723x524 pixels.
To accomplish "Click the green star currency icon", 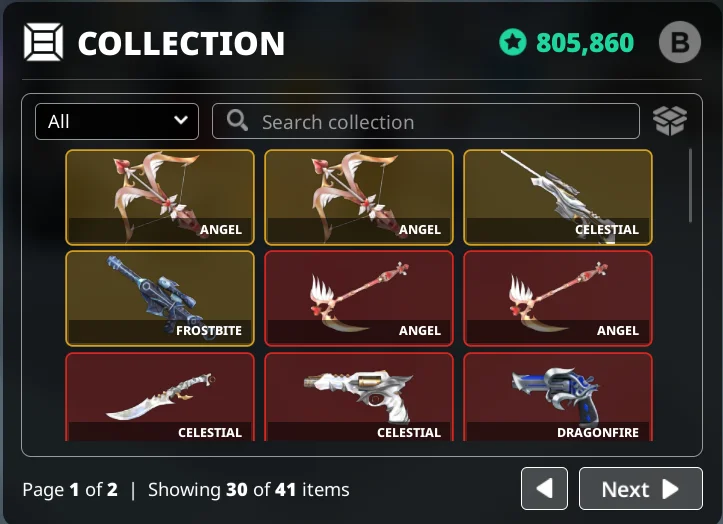I will pyautogui.click(x=513, y=42).
